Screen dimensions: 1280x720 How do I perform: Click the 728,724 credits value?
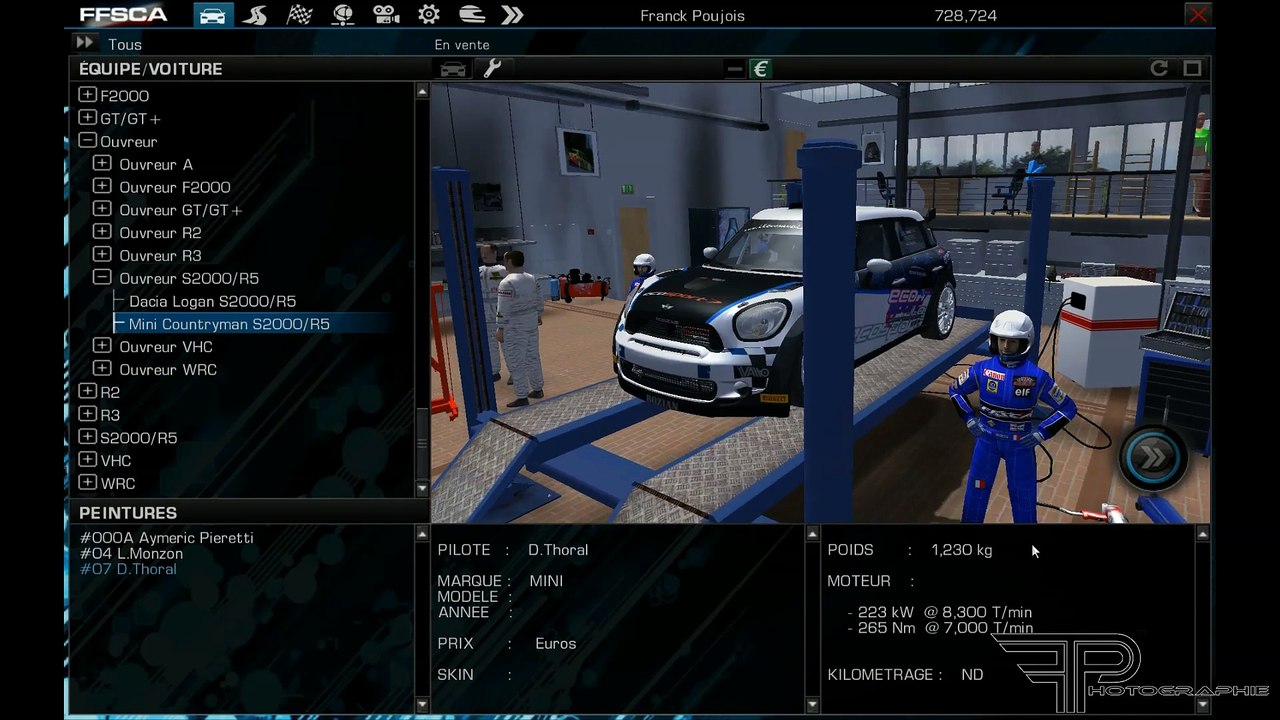(x=965, y=16)
